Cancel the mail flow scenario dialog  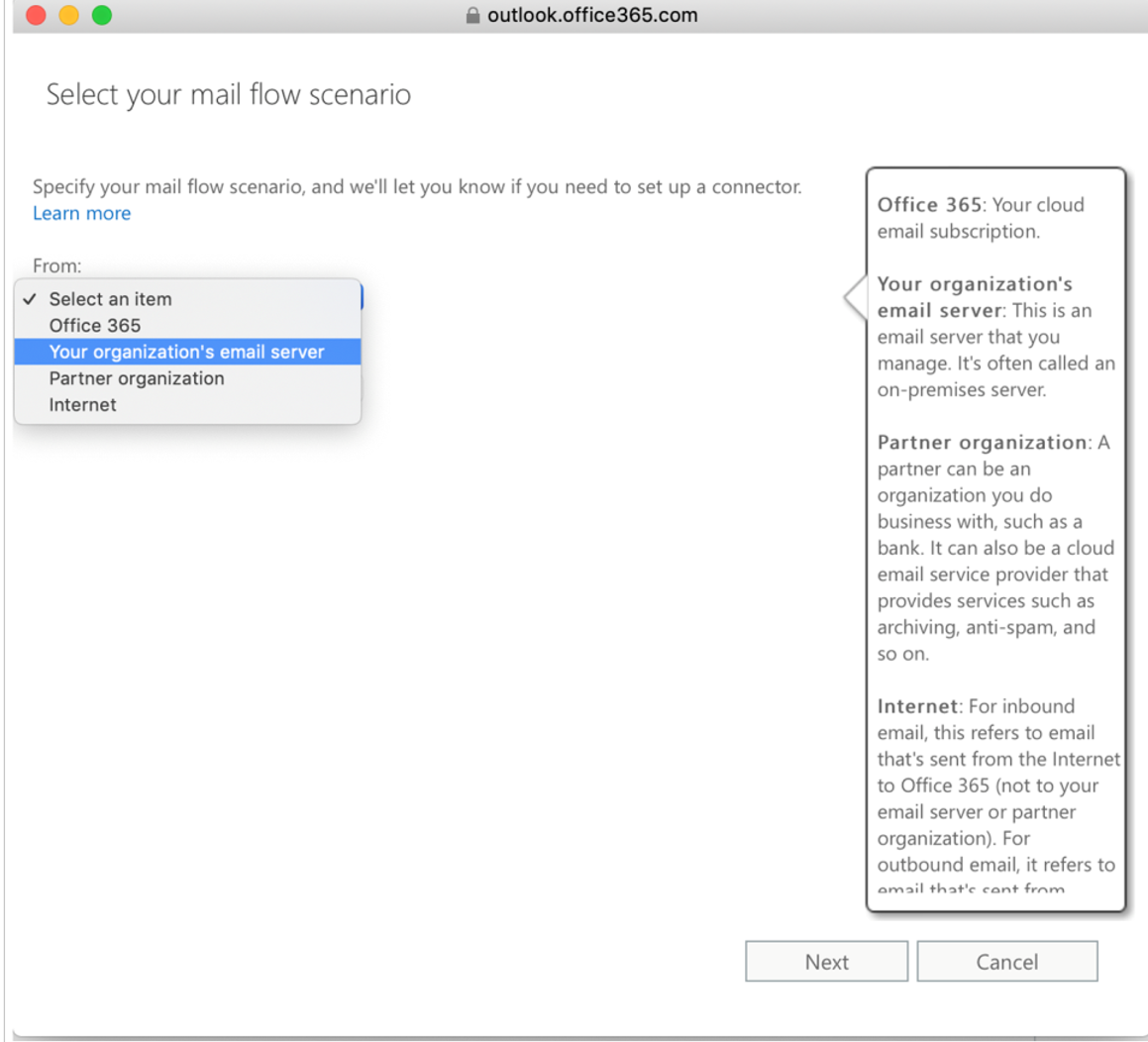coord(1007,962)
